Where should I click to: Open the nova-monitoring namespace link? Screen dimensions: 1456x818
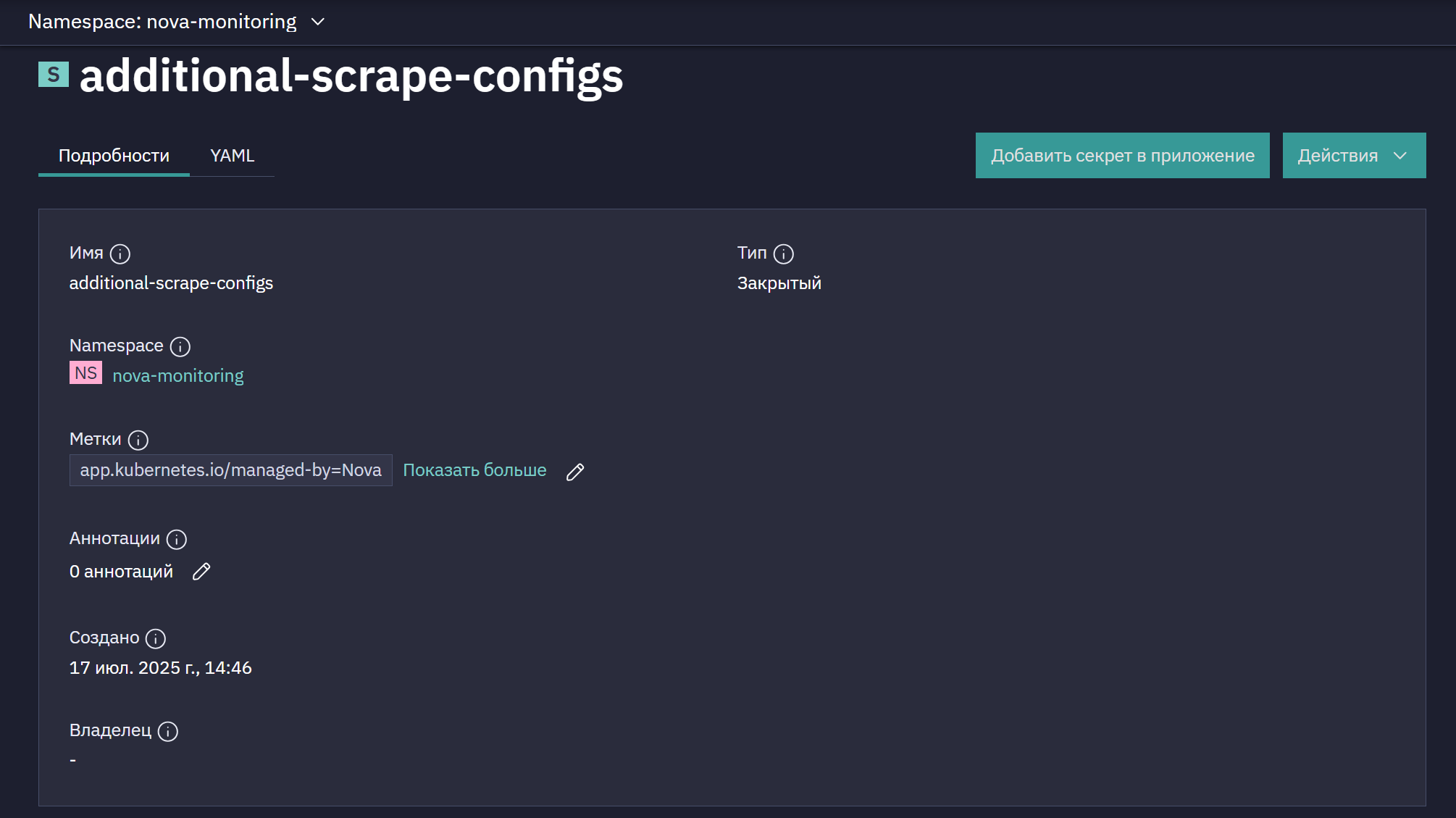[x=178, y=376]
